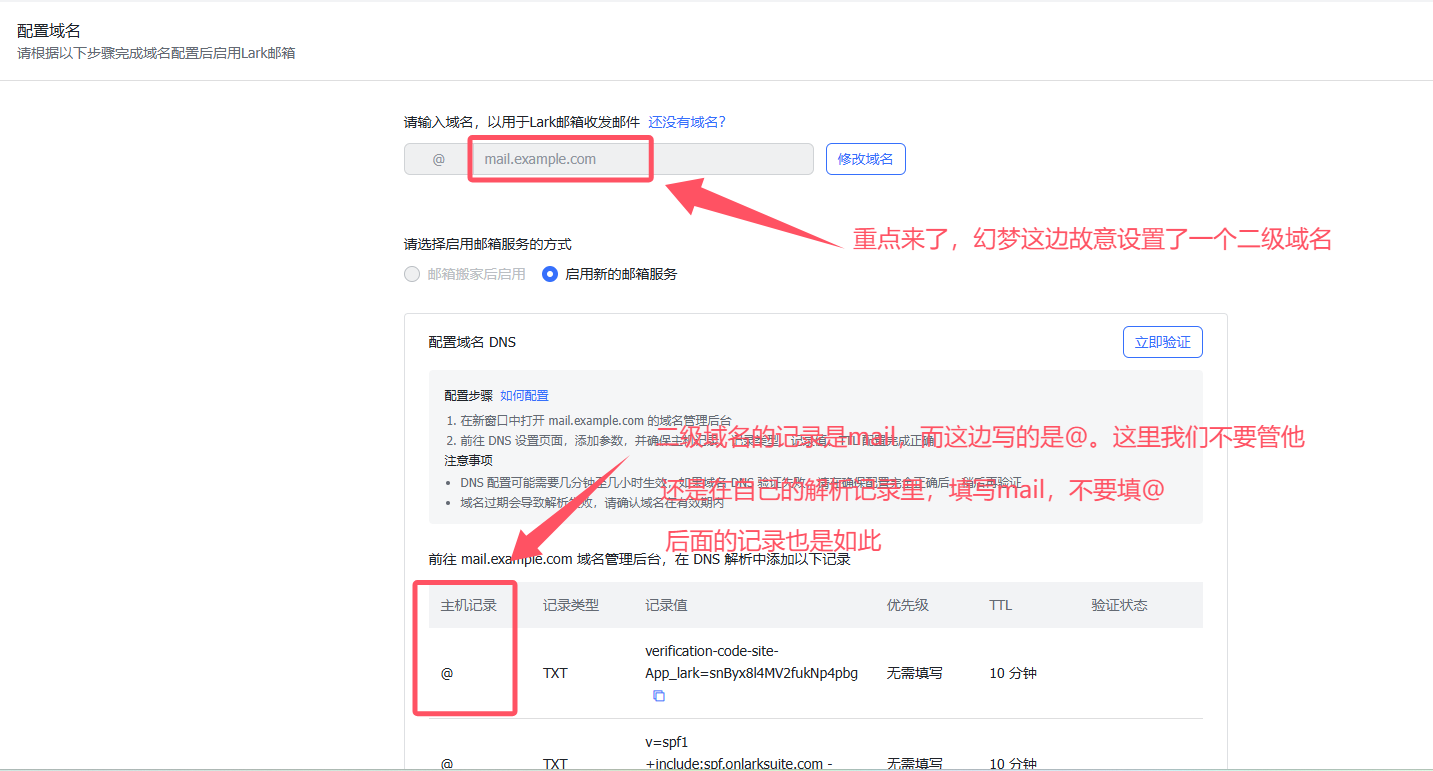Click the TTL column header
This screenshot has height=771, width=1433.
(1000, 605)
